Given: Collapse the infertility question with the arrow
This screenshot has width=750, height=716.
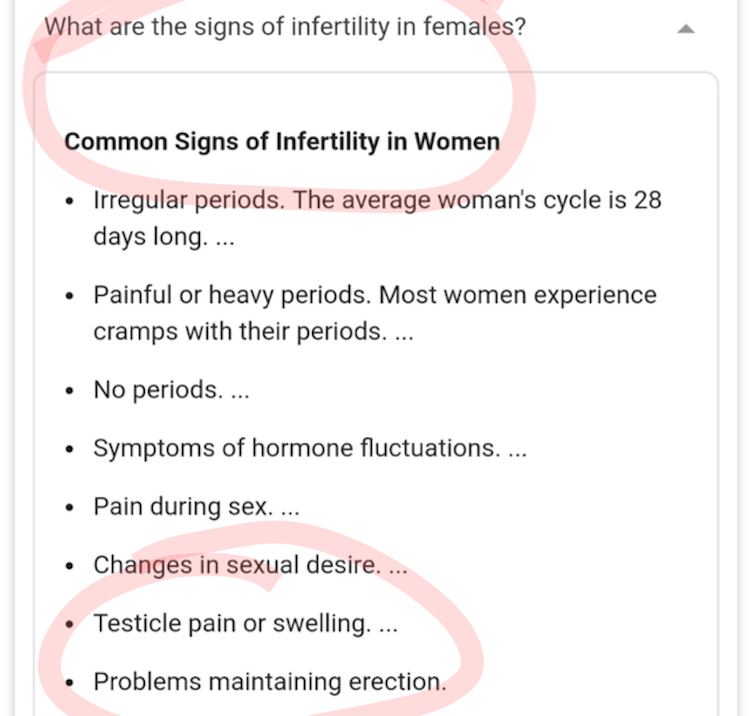Looking at the screenshot, I should [x=685, y=29].
